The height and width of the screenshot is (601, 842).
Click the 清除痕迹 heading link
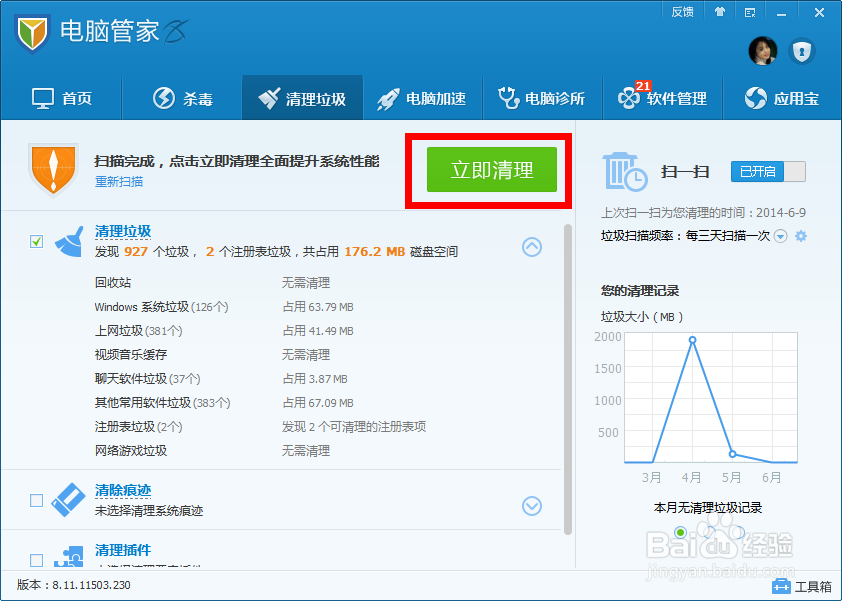pyautogui.click(x=123, y=490)
